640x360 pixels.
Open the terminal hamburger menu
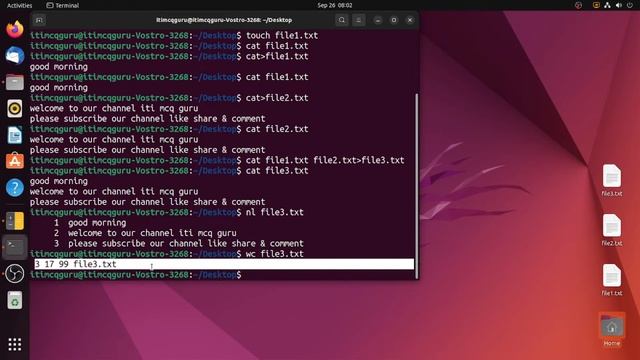[x=358, y=20]
